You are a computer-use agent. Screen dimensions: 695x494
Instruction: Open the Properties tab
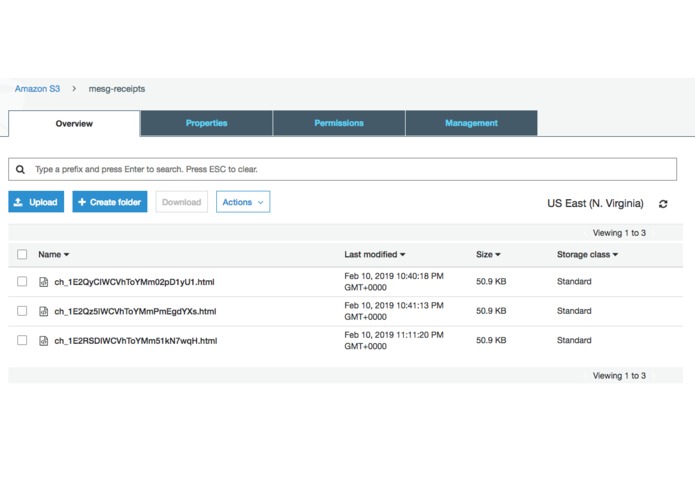[x=207, y=123]
